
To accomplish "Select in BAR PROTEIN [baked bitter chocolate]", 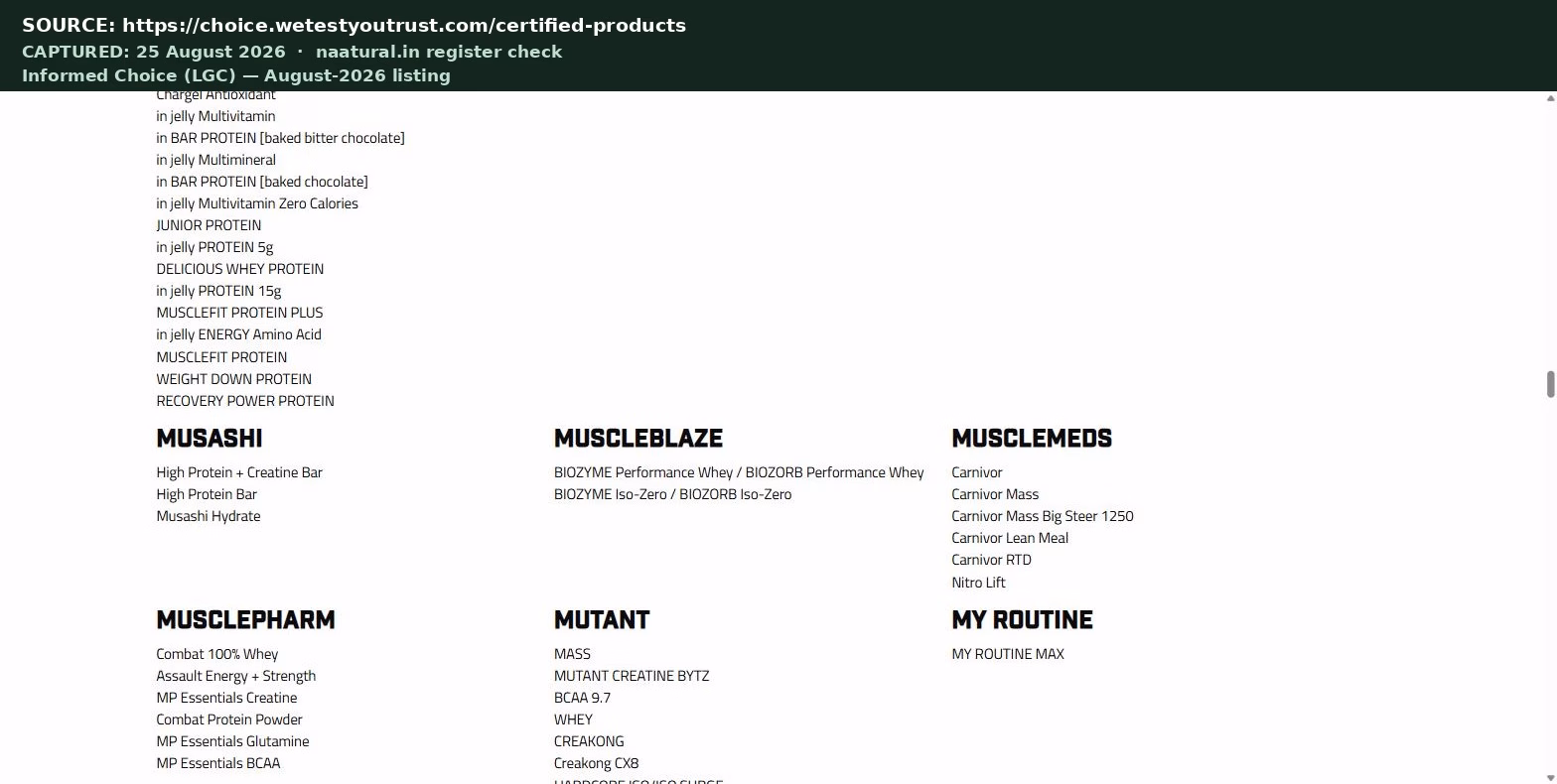I will click(x=280, y=138).
